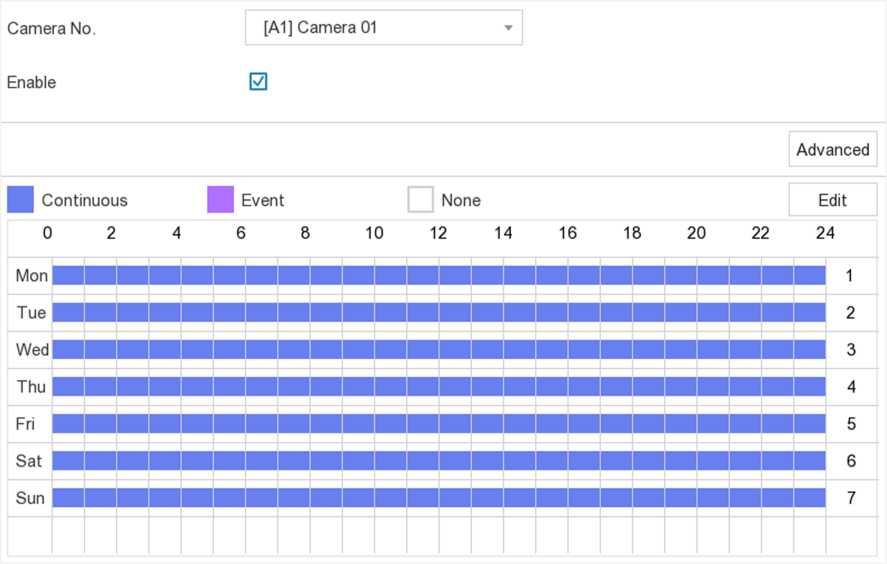Click the Friday schedule bar

pyautogui.click(x=438, y=424)
